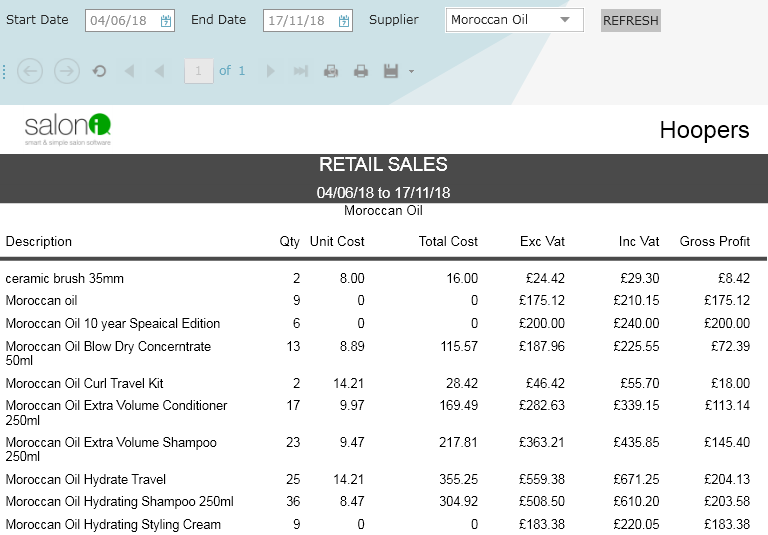Click the REFRESH button
This screenshot has width=768, height=535.
[x=630, y=21]
